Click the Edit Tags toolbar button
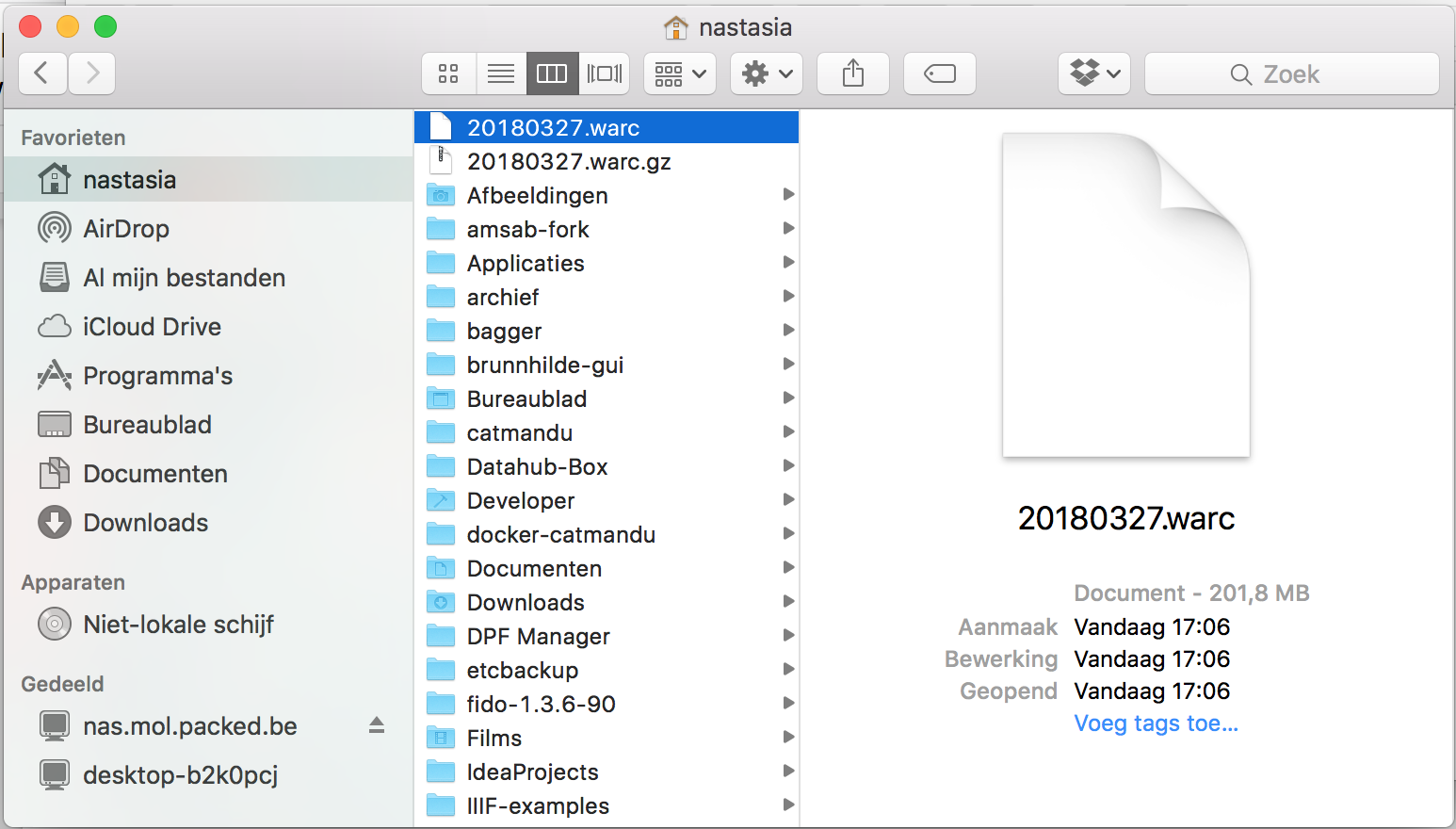Screen dimensions: 1456x829 pos(939,73)
